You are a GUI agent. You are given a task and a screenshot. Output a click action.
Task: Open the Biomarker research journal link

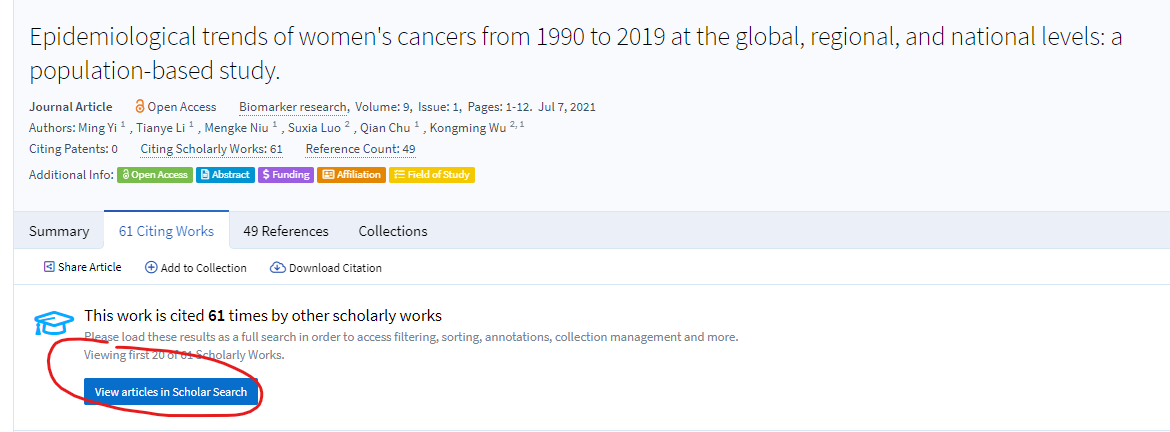click(293, 107)
